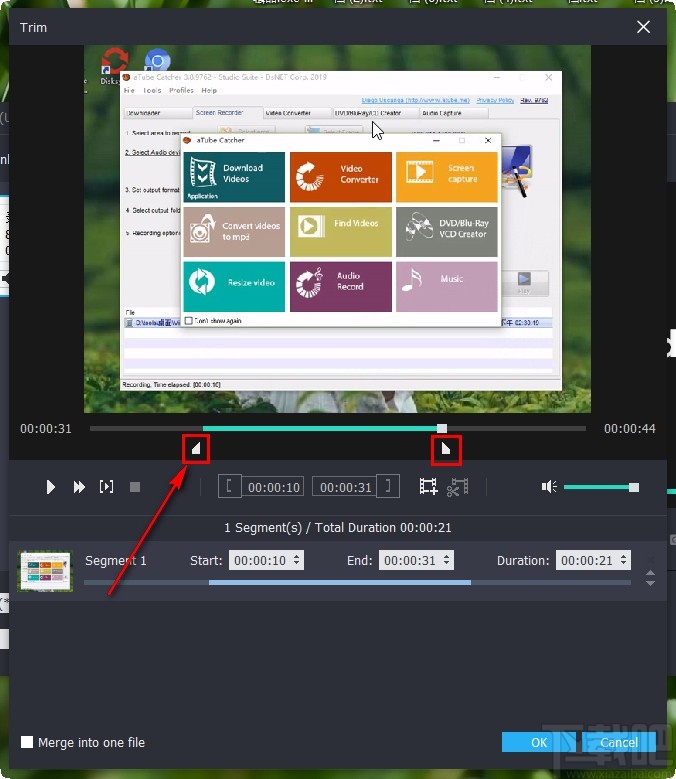This screenshot has height=779, width=676.
Task: Start playback with the Play button
Action: click(50, 487)
